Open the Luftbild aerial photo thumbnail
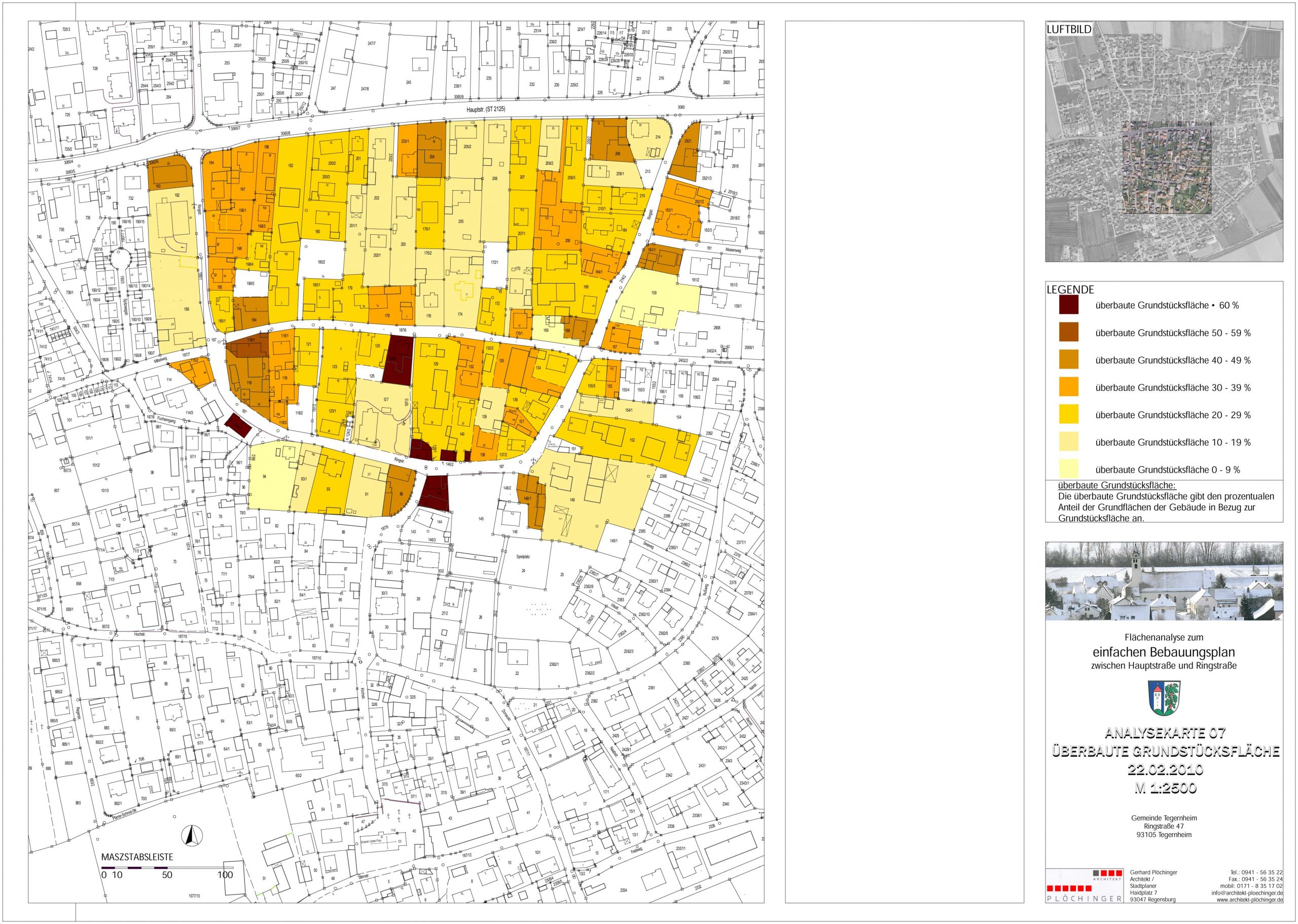Image resolution: width=1298 pixels, height=924 pixels. tap(1164, 142)
